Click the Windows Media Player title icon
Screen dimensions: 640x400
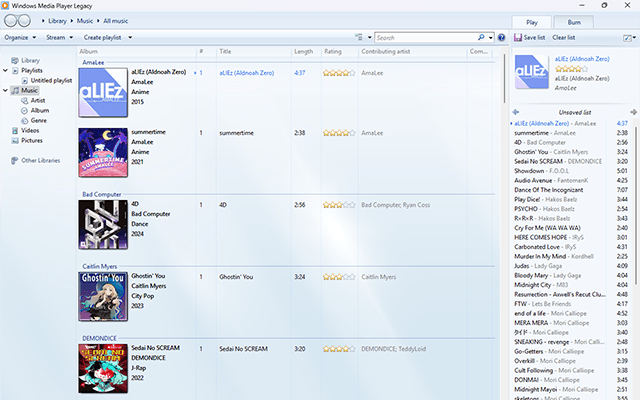click(x=5, y=5)
